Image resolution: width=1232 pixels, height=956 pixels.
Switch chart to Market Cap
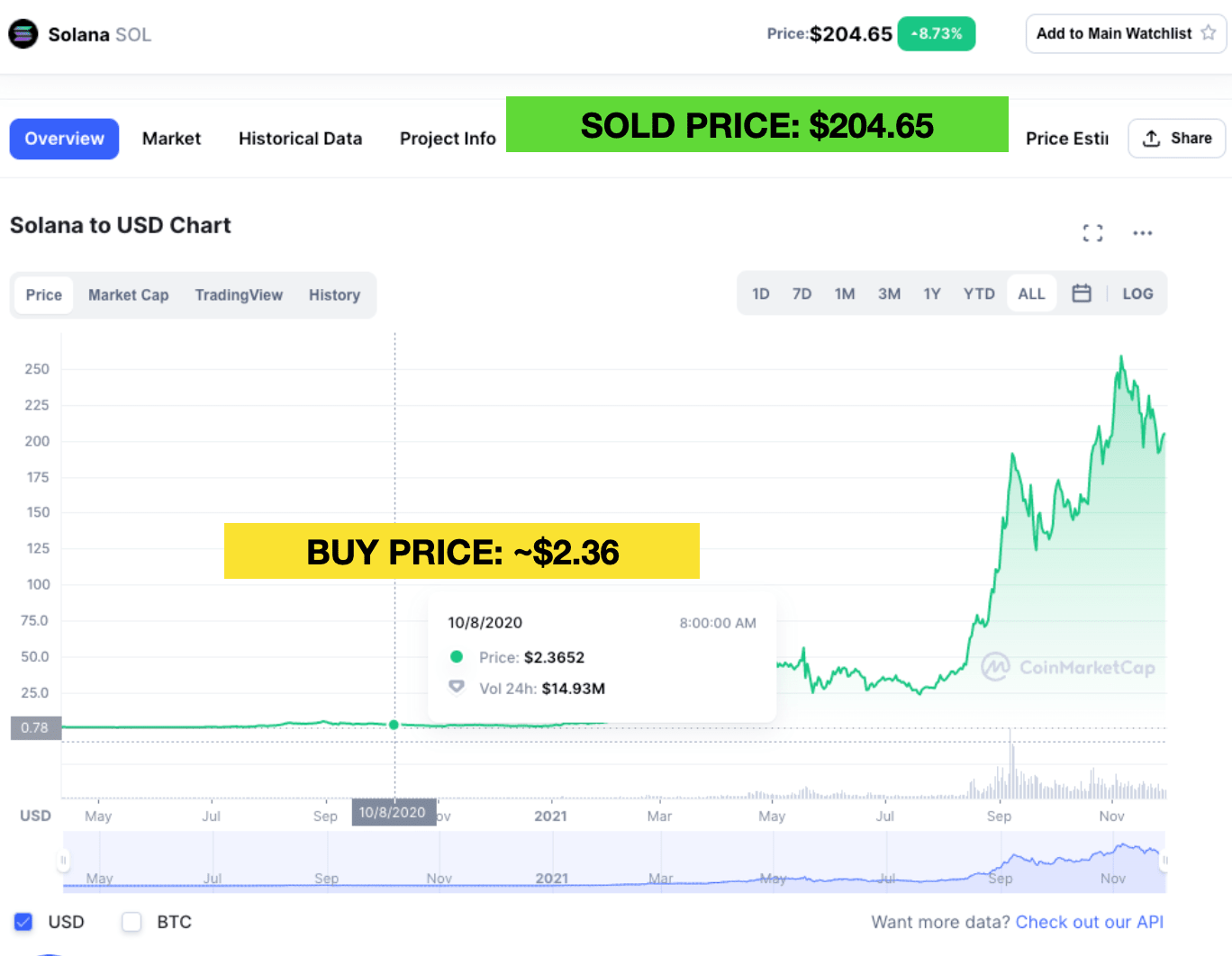click(x=129, y=295)
